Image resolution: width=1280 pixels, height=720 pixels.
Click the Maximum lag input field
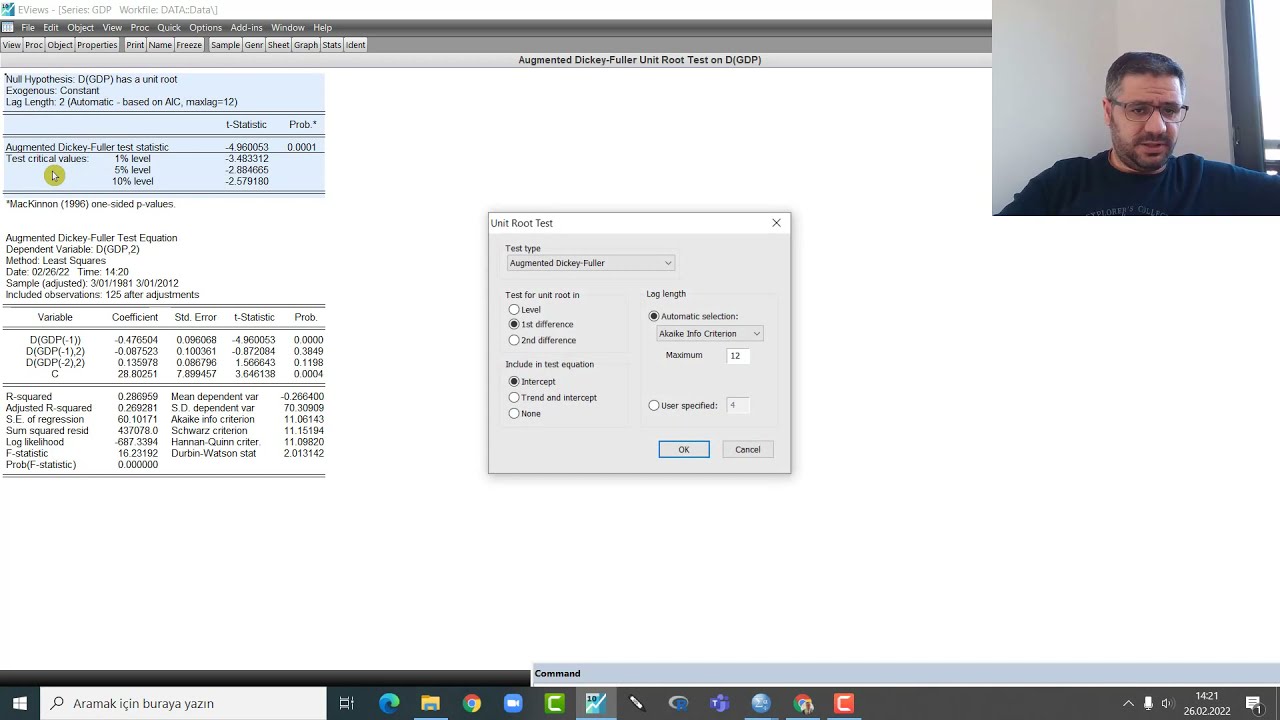738,355
